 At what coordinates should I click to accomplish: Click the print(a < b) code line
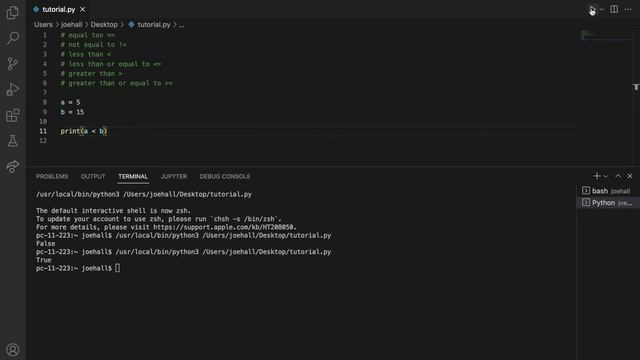tap(84, 131)
